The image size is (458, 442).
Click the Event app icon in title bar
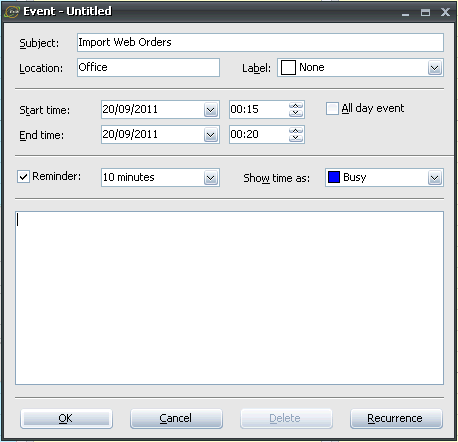12,12
